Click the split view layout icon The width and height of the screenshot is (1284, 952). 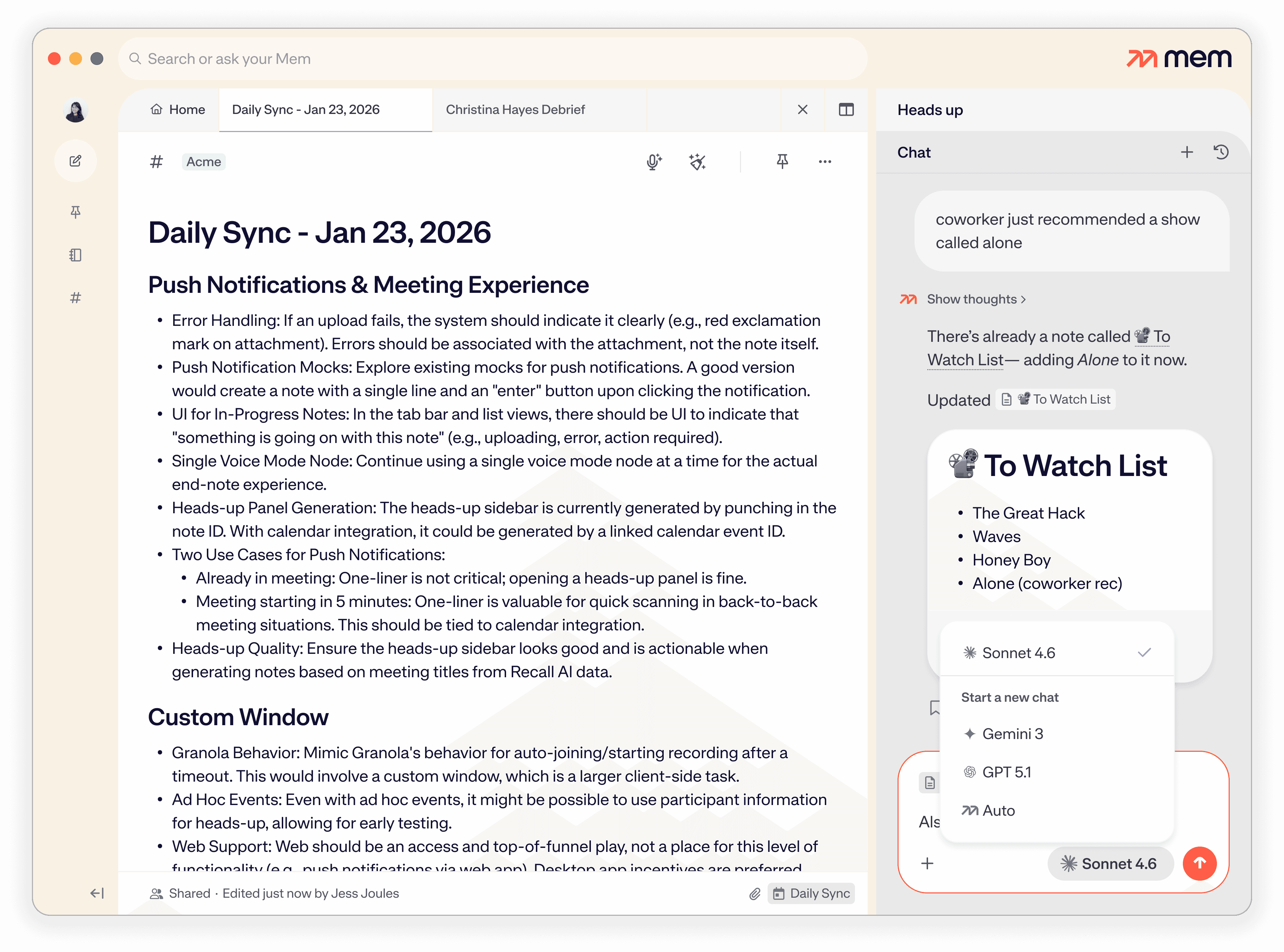(846, 109)
